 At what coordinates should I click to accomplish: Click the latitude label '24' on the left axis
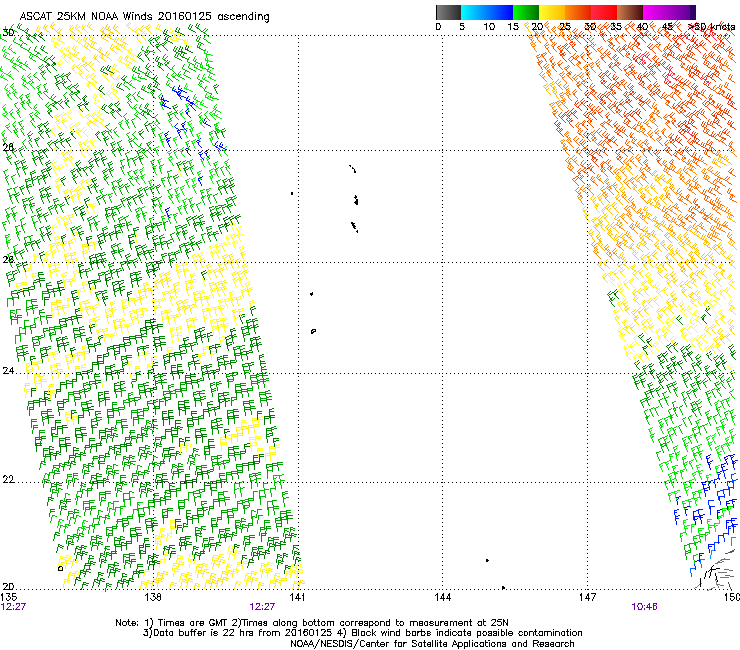pos(8,371)
